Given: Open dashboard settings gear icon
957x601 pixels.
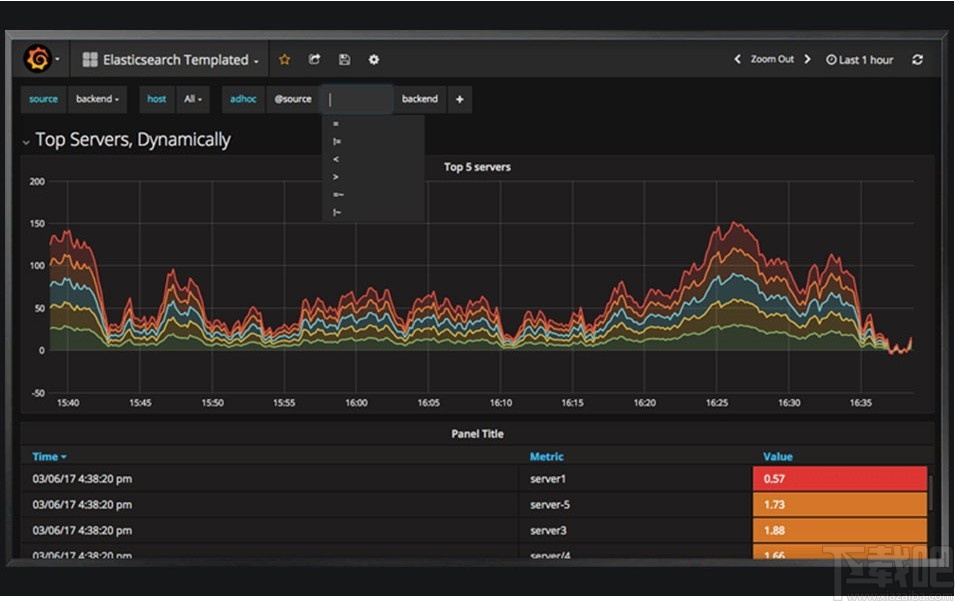Looking at the screenshot, I should 373,60.
